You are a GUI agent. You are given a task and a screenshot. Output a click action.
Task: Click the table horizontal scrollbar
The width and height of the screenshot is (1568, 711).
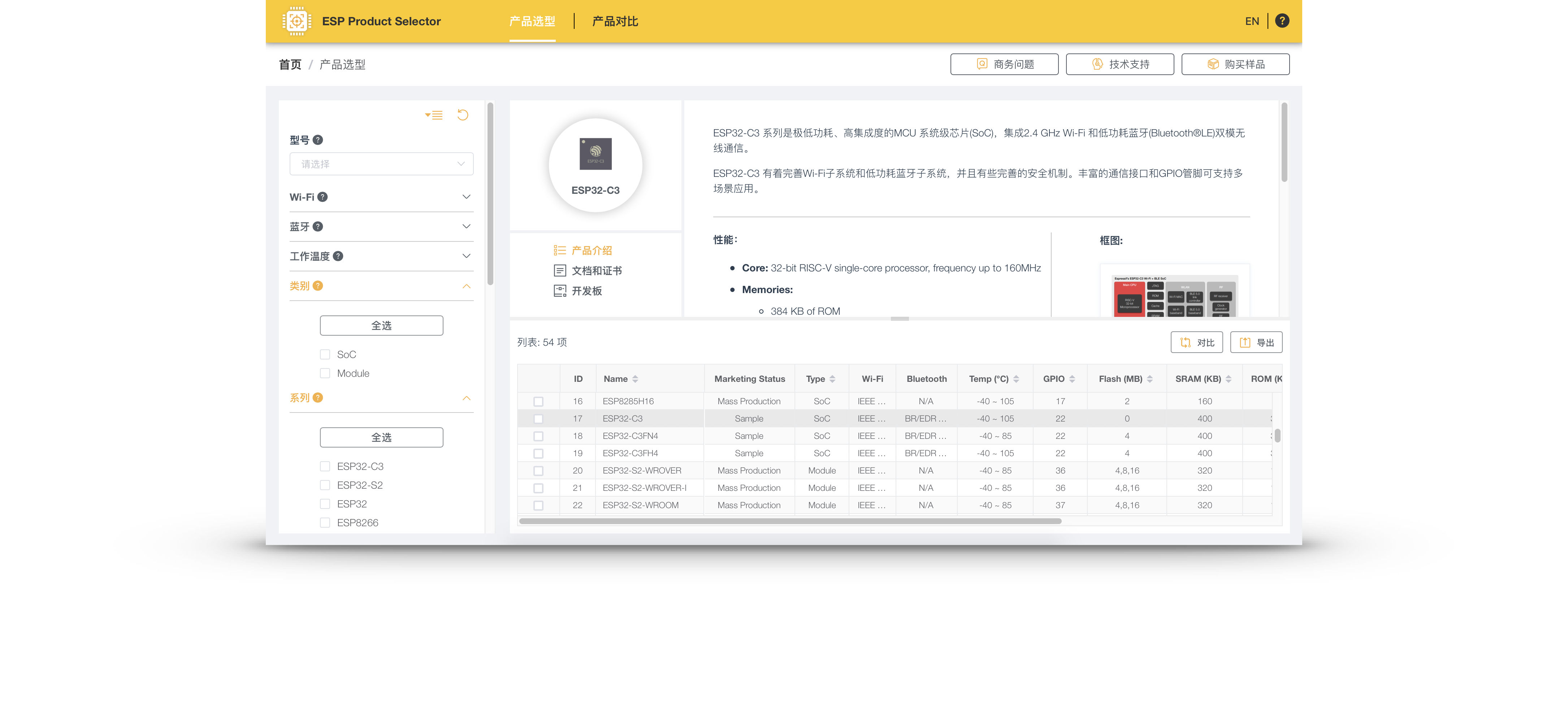click(789, 521)
